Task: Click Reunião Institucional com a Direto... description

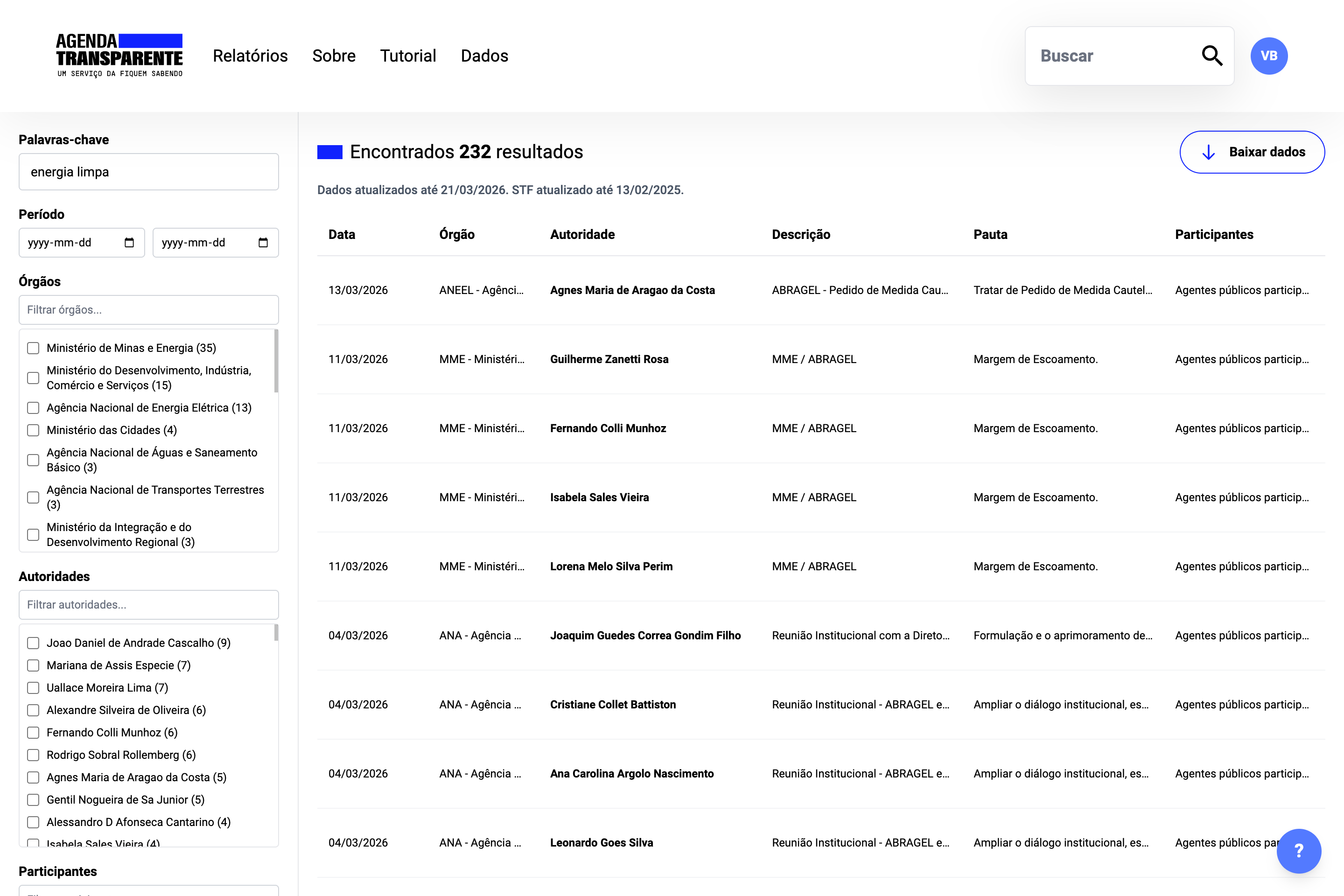Action: point(861,636)
